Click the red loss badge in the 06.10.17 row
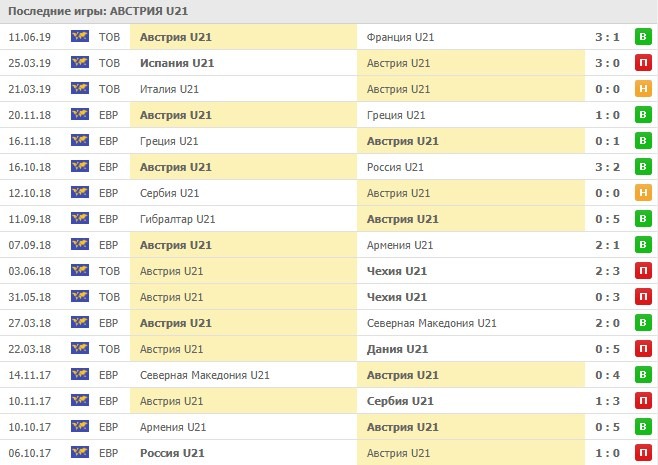 click(643, 453)
